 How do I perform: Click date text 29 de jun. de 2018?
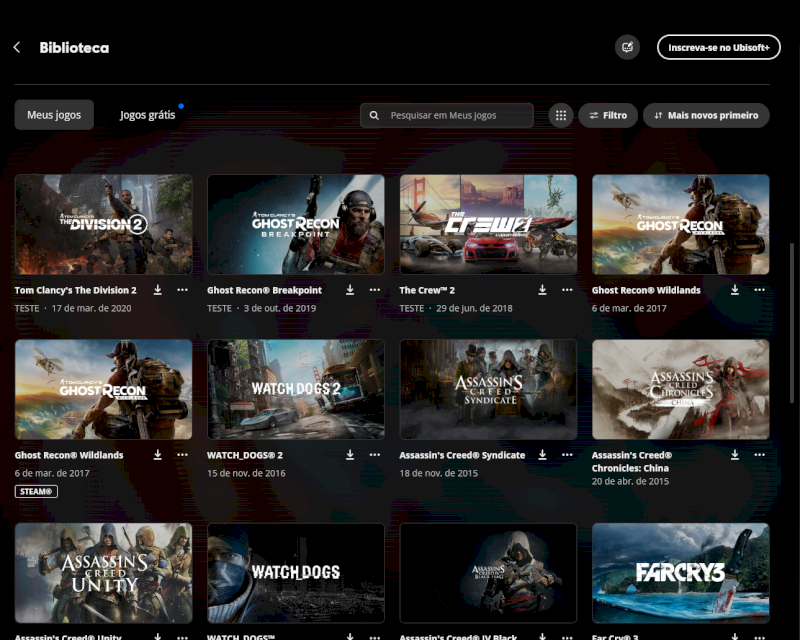[474, 308]
